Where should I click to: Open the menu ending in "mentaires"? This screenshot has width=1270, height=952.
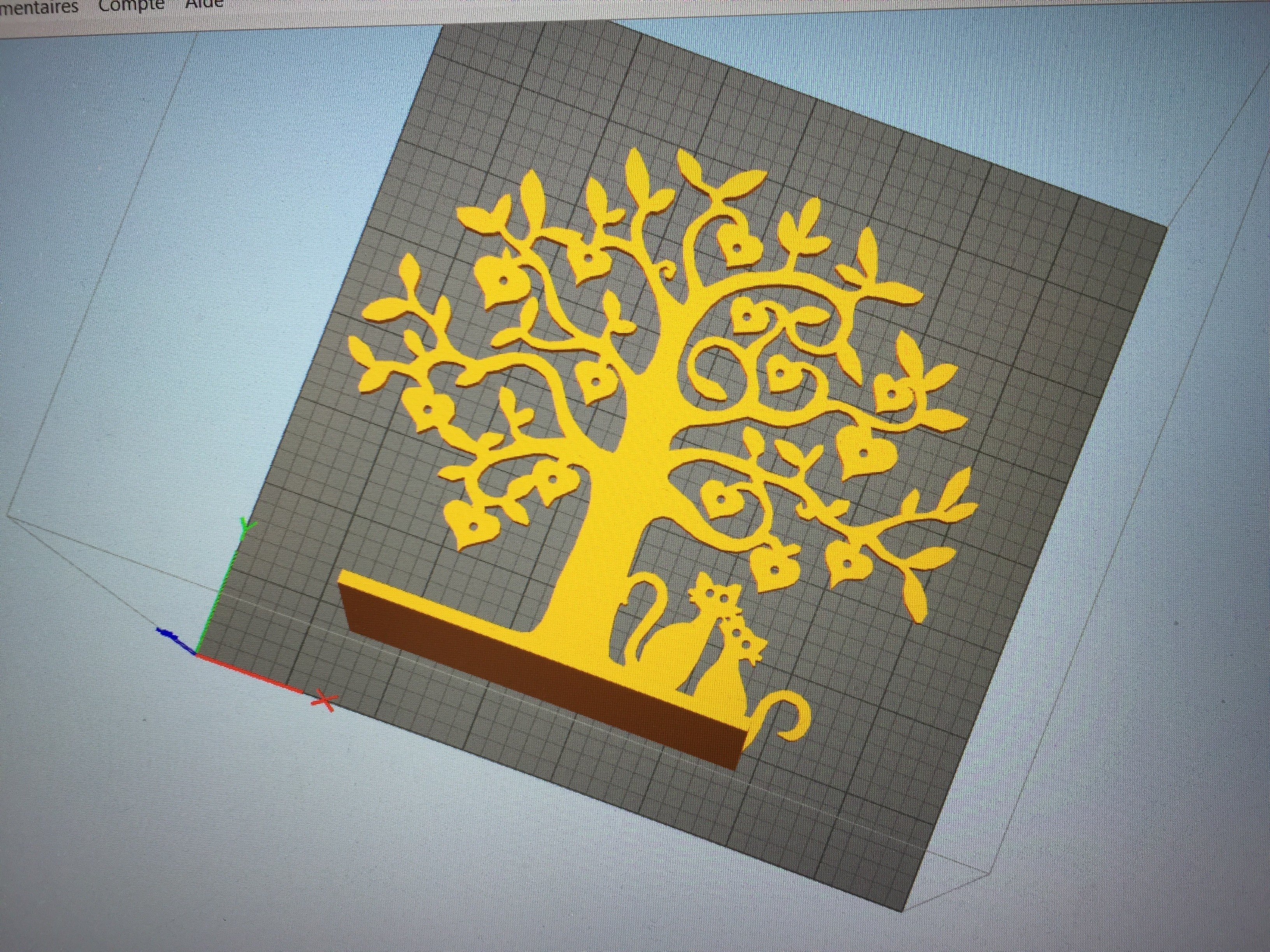point(39,8)
